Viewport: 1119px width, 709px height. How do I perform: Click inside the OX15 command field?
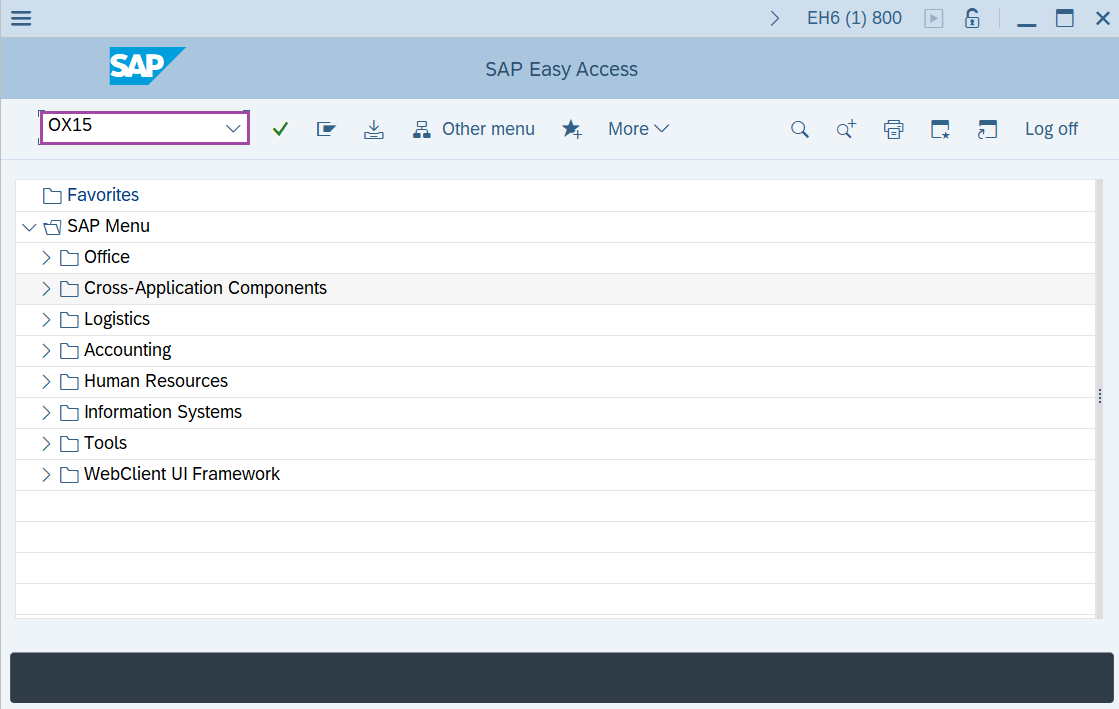(x=130, y=128)
